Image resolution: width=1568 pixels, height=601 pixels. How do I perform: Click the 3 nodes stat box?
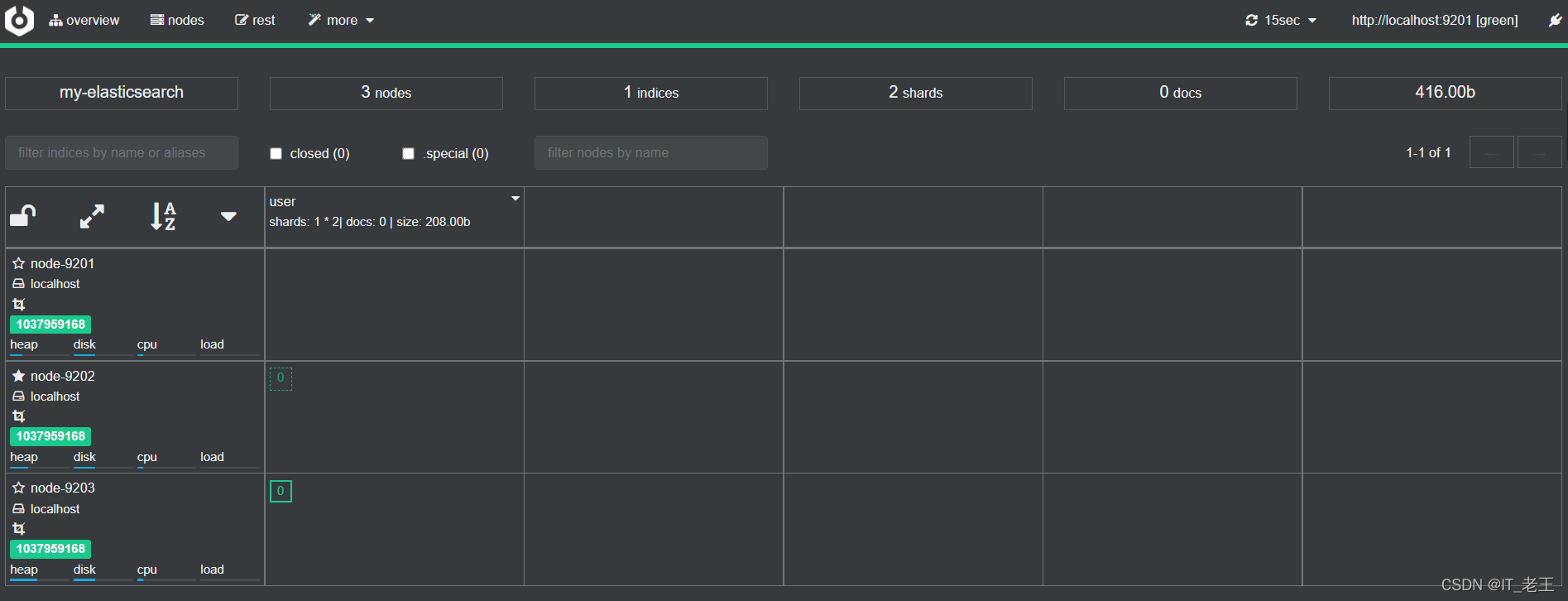pyautogui.click(x=386, y=93)
